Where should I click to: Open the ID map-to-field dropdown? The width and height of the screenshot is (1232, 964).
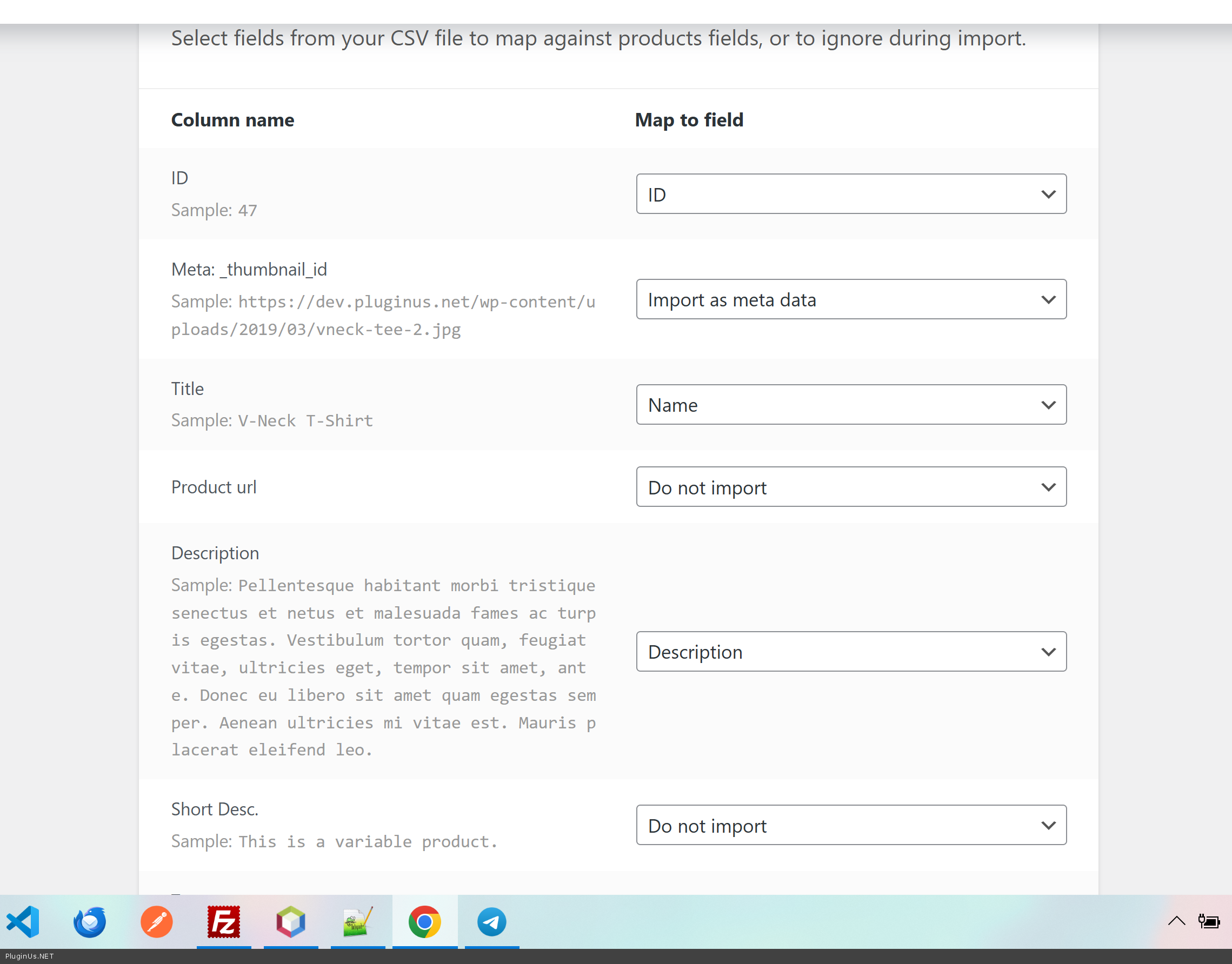point(851,194)
